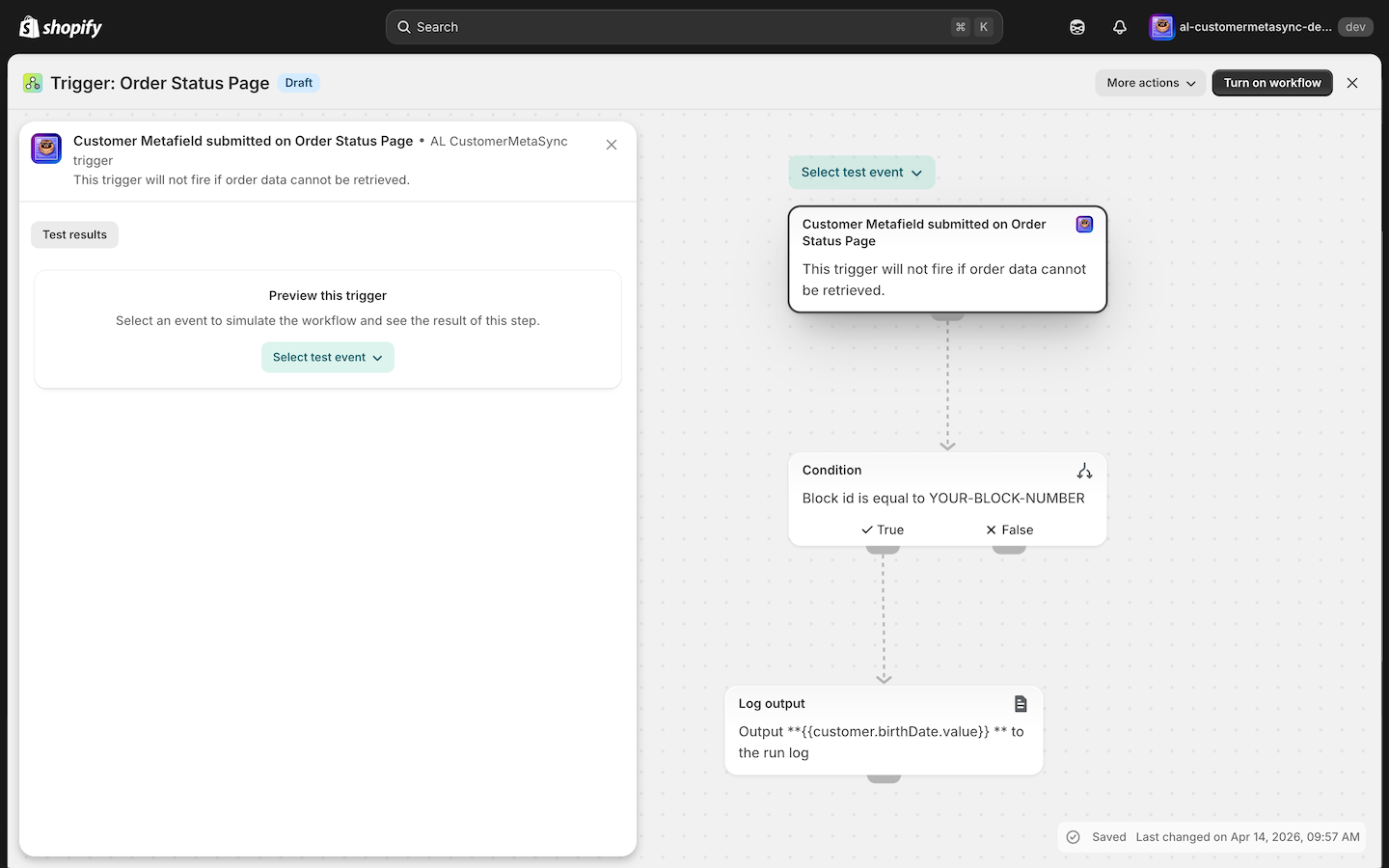This screenshot has height=868, width=1389.
Task: Click the Command-K shortcut hint in search bar
Action: coord(972,27)
